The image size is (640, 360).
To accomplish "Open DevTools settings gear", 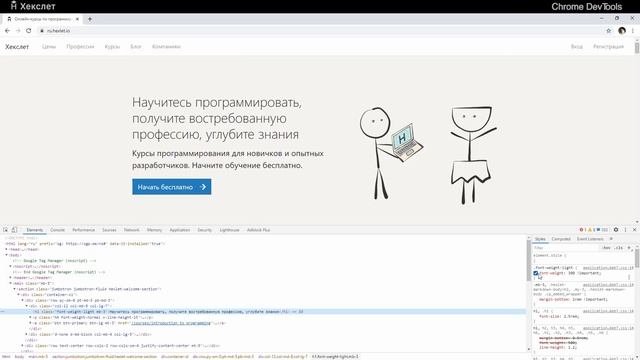I will pos(616,230).
